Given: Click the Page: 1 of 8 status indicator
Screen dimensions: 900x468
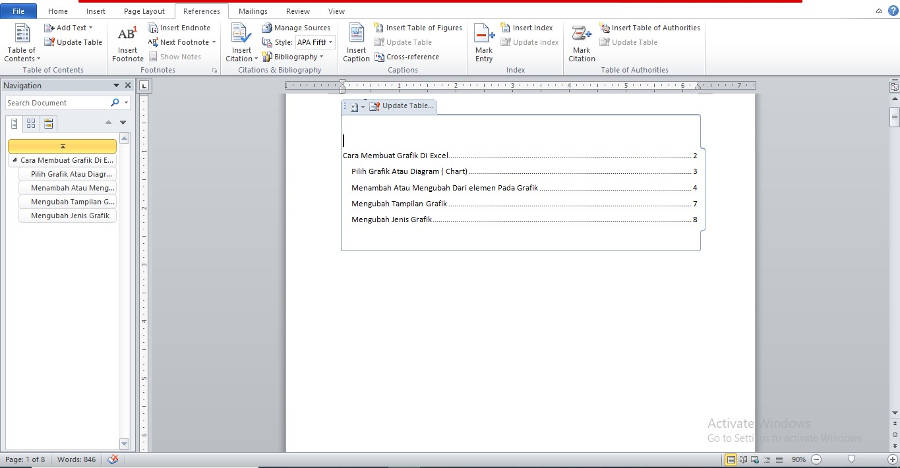Looking at the screenshot, I should click(25, 459).
